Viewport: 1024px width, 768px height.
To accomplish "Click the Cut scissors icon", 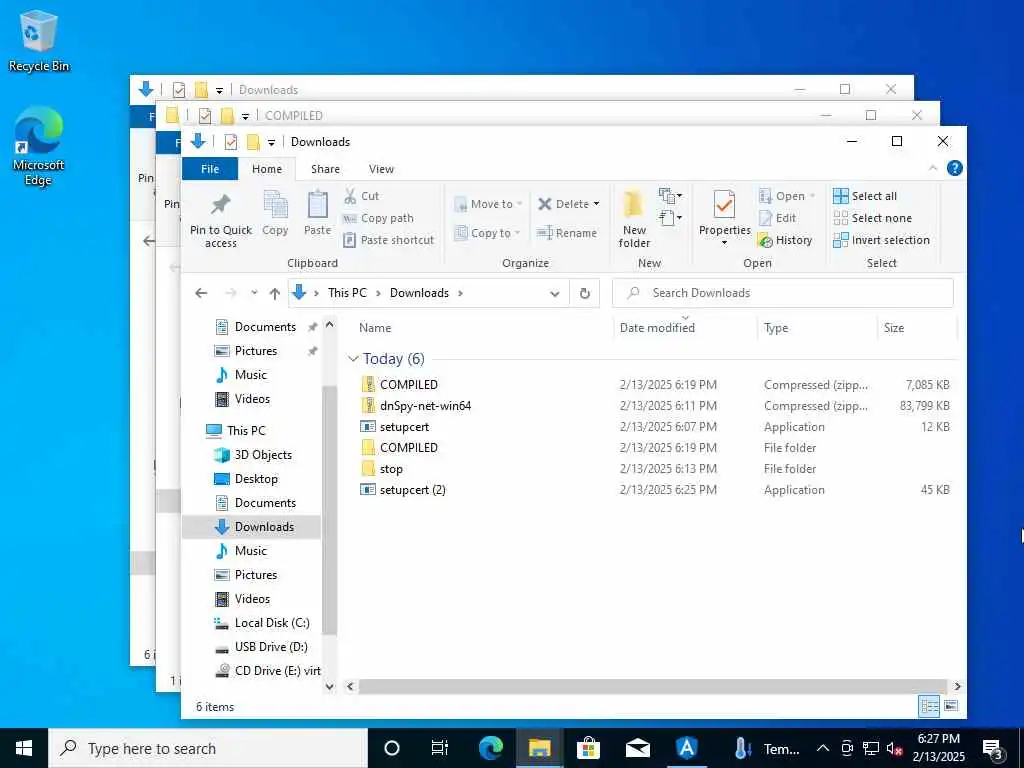I will (350, 196).
